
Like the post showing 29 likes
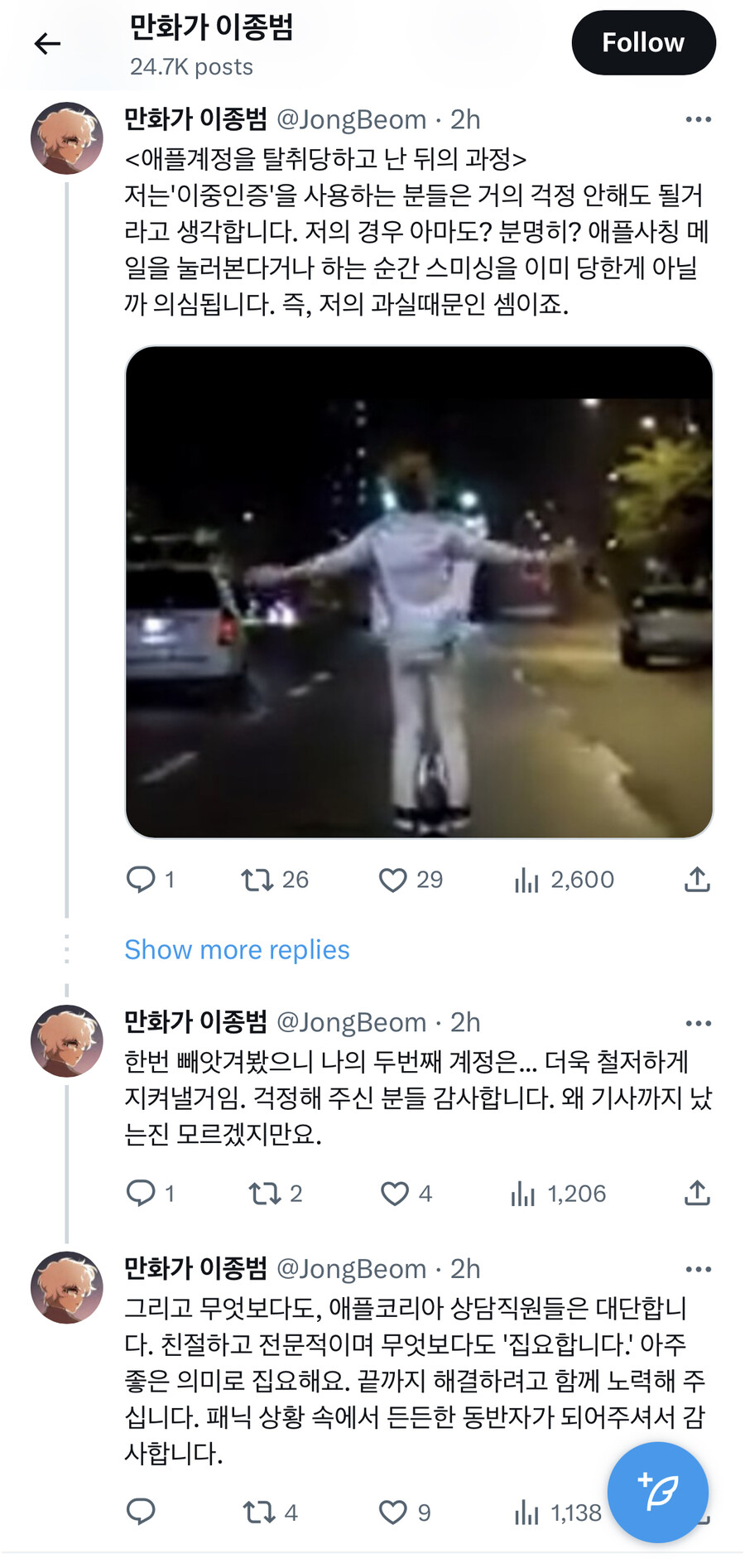click(x=392, y=880)
